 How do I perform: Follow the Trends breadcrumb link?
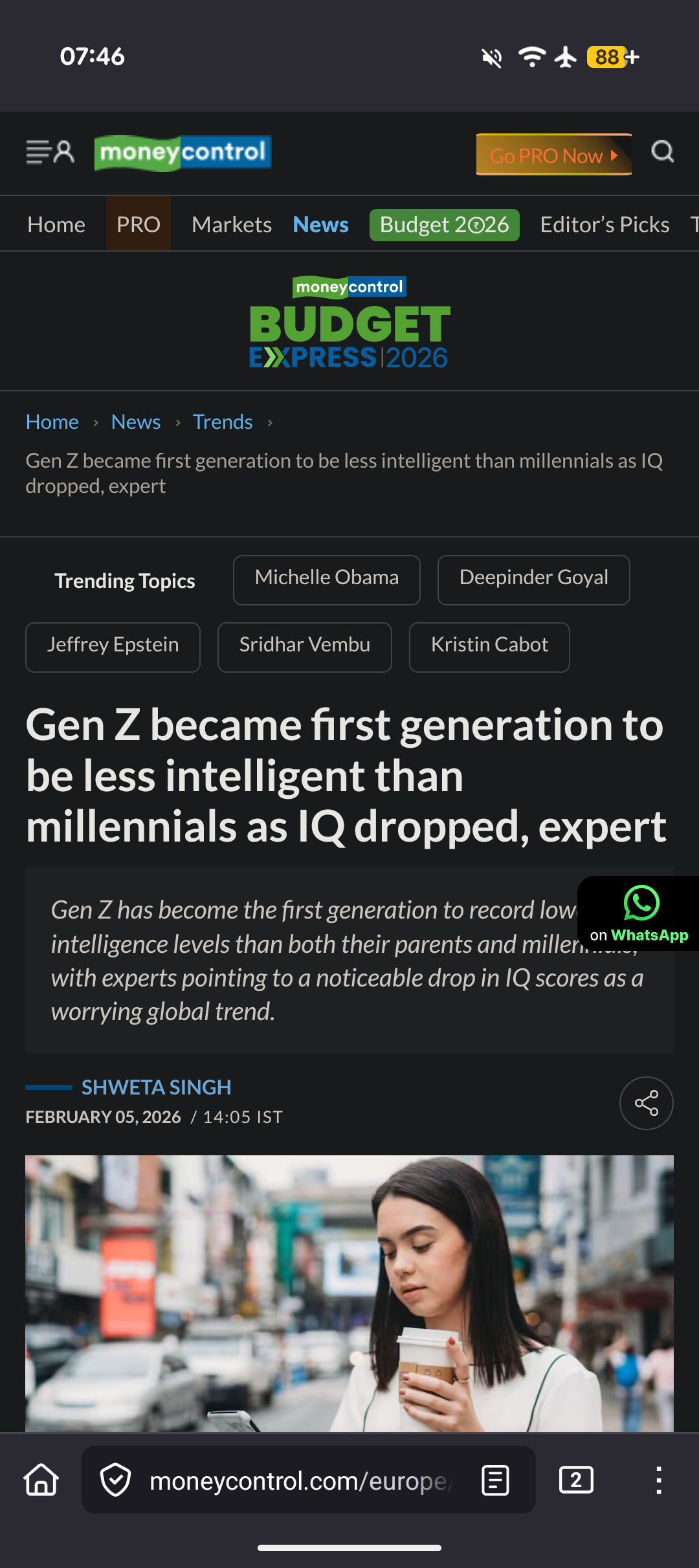223,422
